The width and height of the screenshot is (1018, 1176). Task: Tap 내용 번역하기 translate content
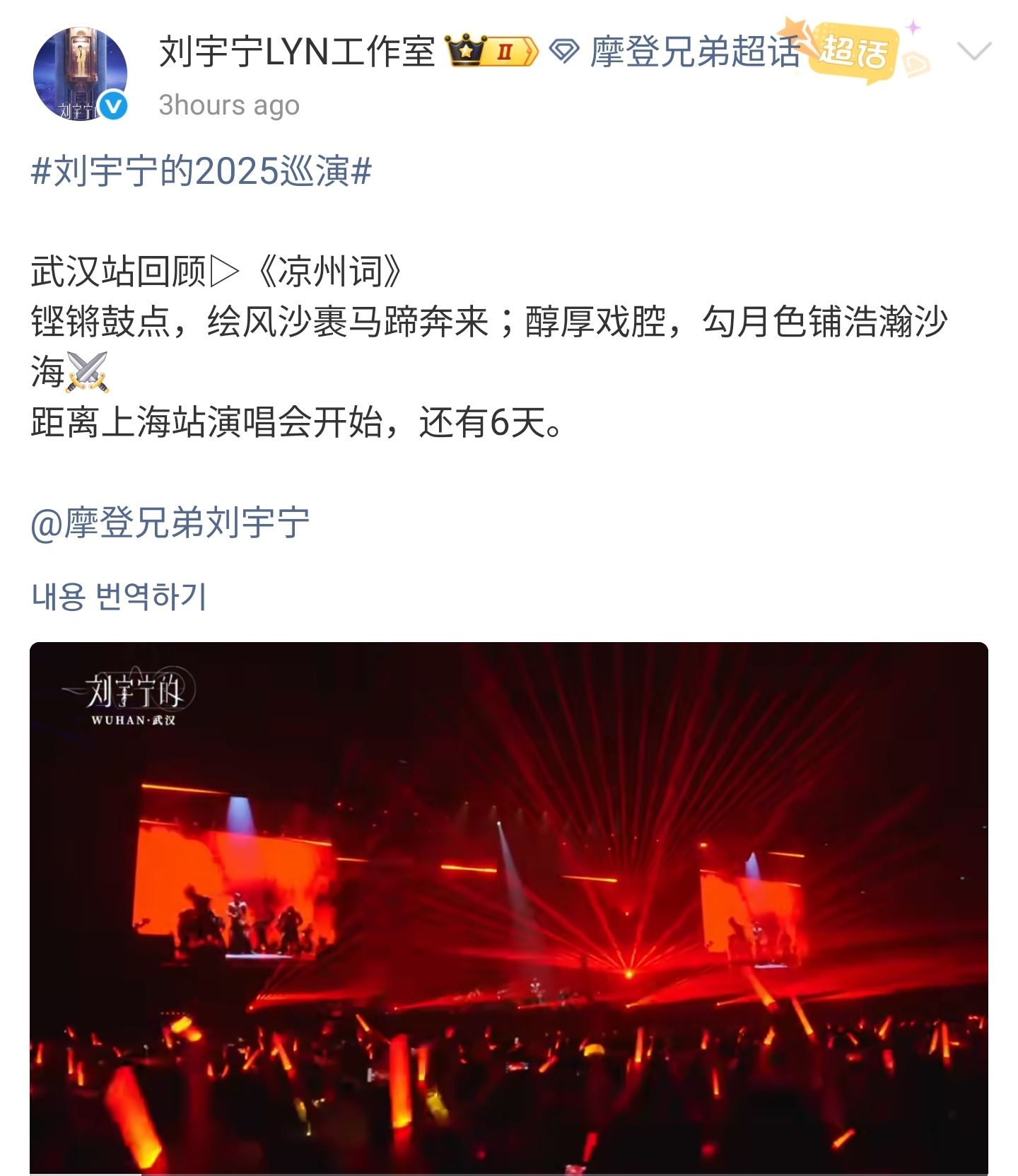point(119,596)
